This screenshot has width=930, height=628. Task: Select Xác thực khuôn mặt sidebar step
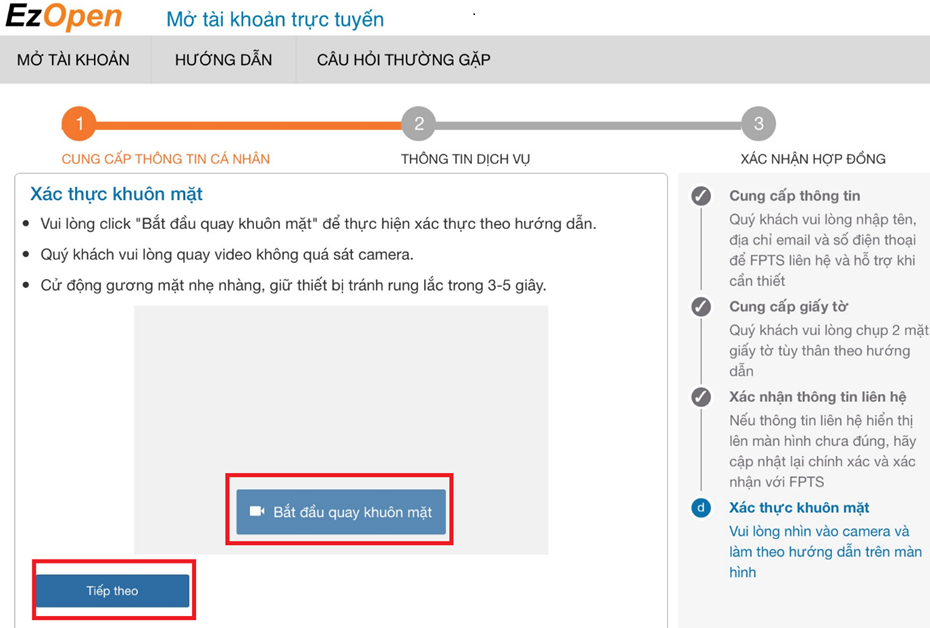click(x=798, y=508)
